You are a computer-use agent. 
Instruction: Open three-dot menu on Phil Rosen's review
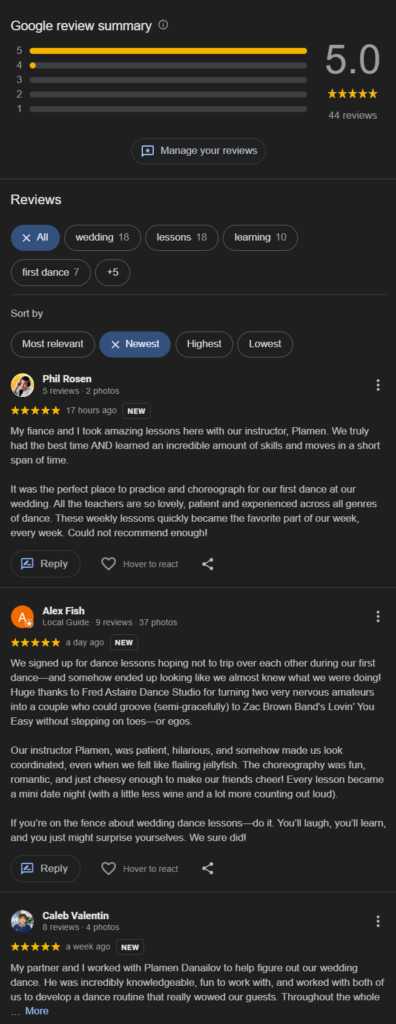click(x=378, y=385)
